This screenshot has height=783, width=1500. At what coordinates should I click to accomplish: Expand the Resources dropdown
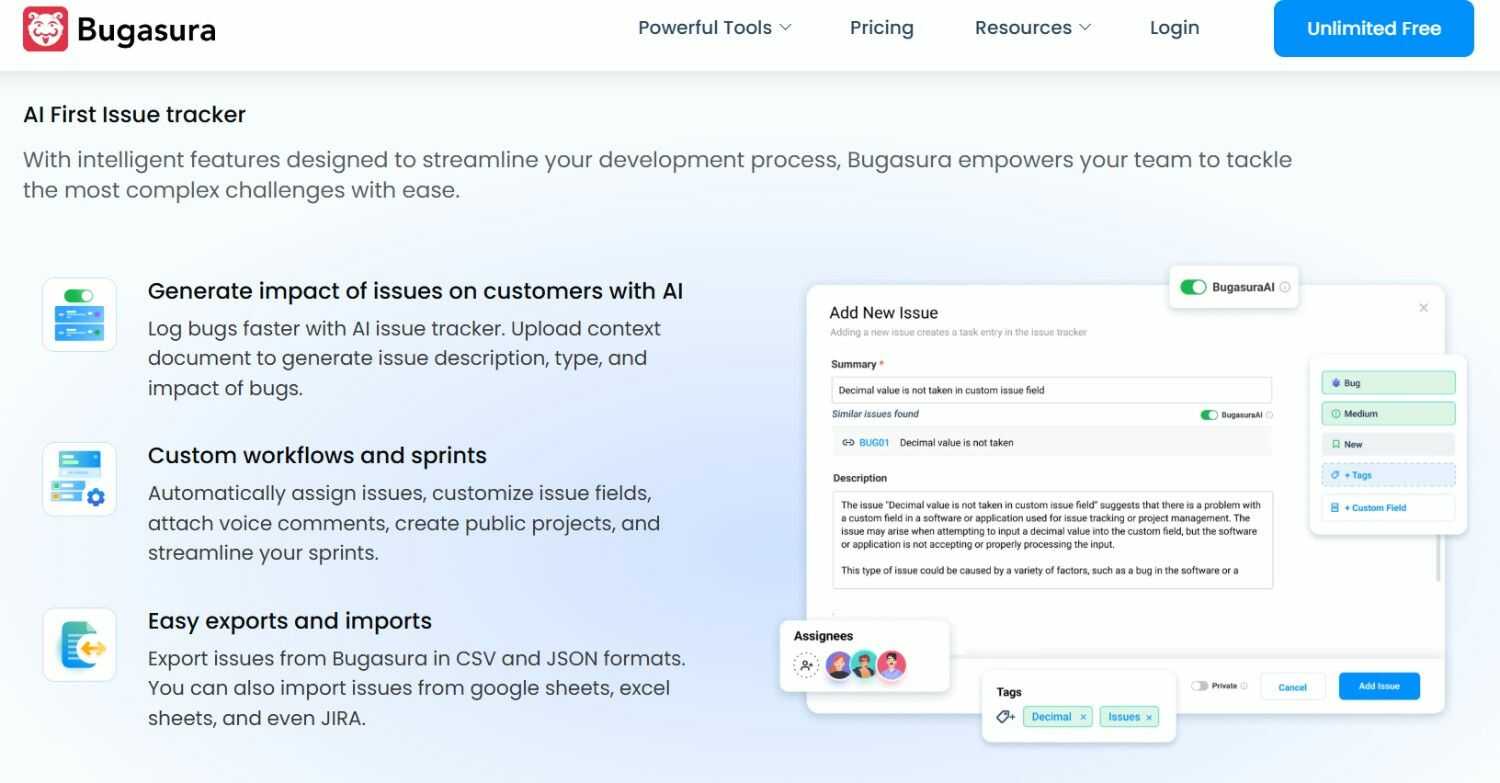click(x=1033, y=28)
